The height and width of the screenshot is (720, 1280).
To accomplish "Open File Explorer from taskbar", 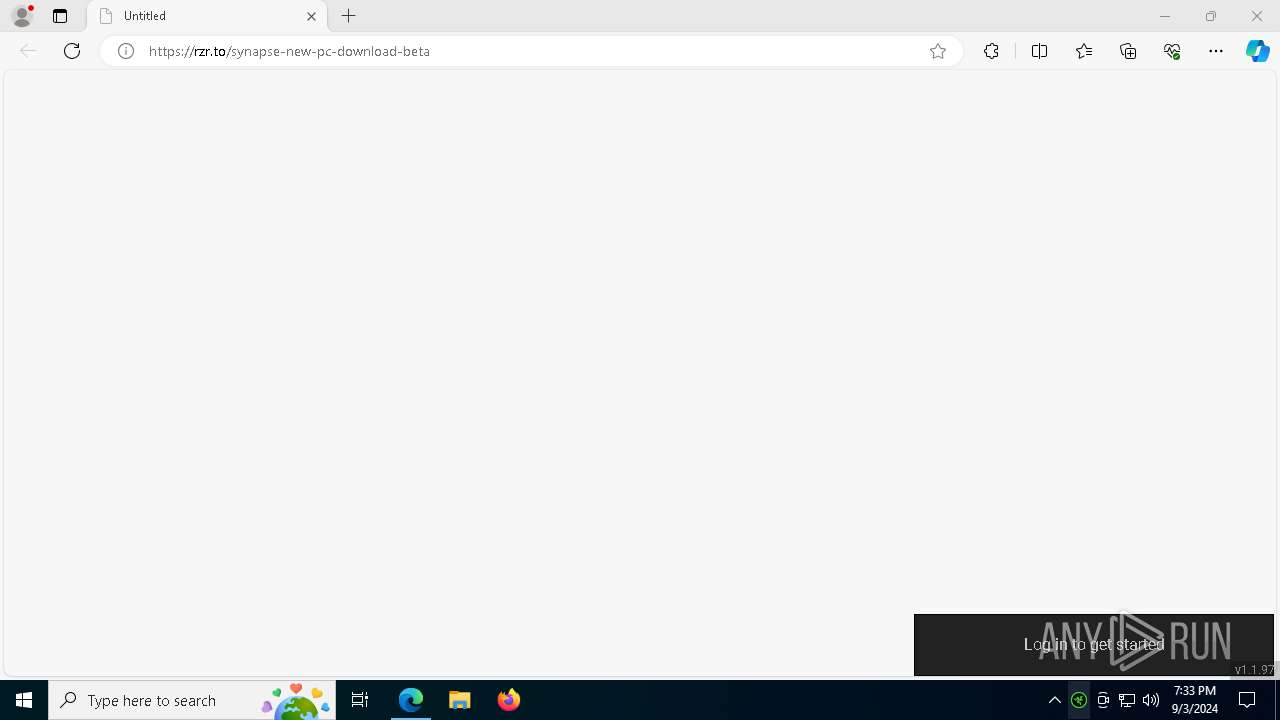I will click(x=460, y=700).
